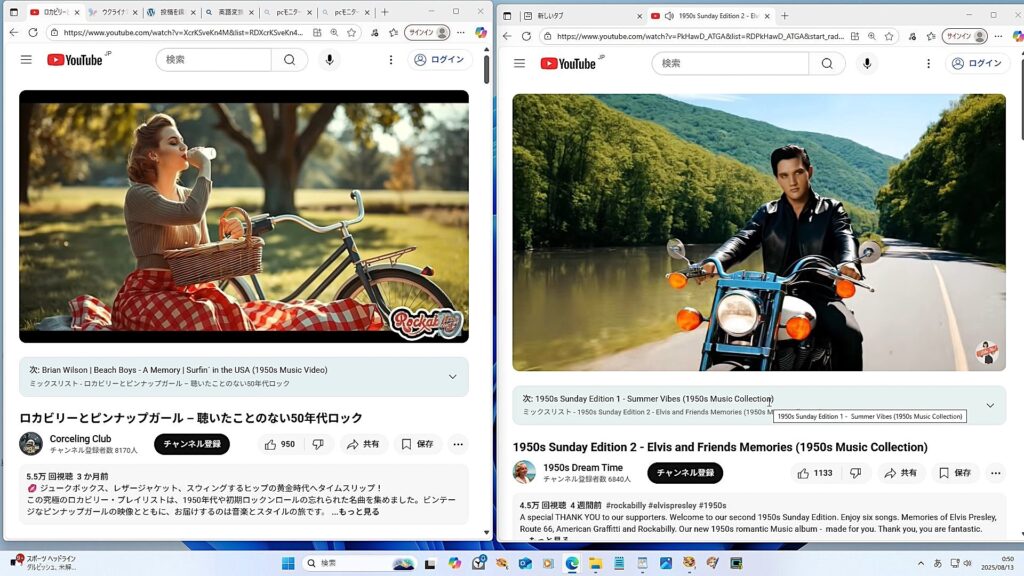
Task: Click the Elvis motorcycle video player
Action: point(759,232)
